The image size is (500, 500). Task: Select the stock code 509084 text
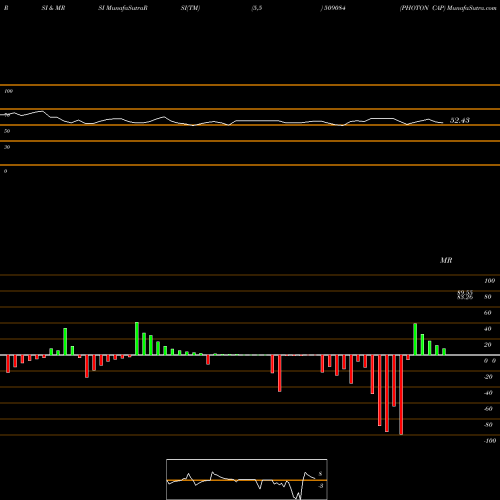coord(335,8)
